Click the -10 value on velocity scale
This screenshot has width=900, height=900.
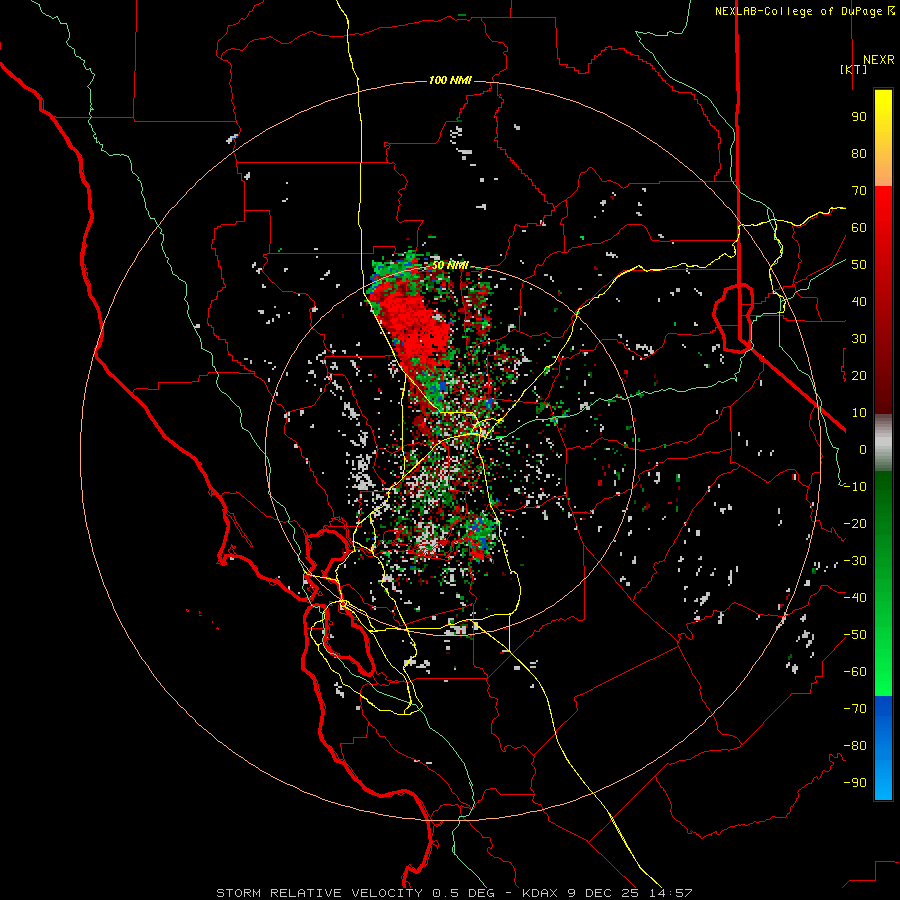point(855,487)
